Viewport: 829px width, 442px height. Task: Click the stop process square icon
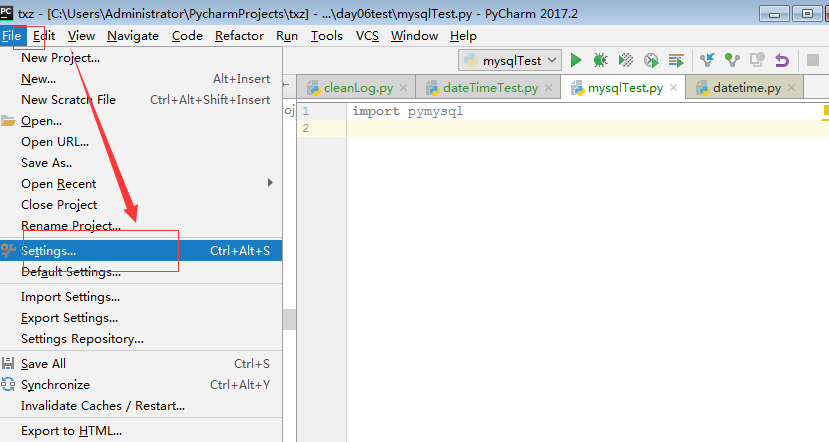click(813, 60)
